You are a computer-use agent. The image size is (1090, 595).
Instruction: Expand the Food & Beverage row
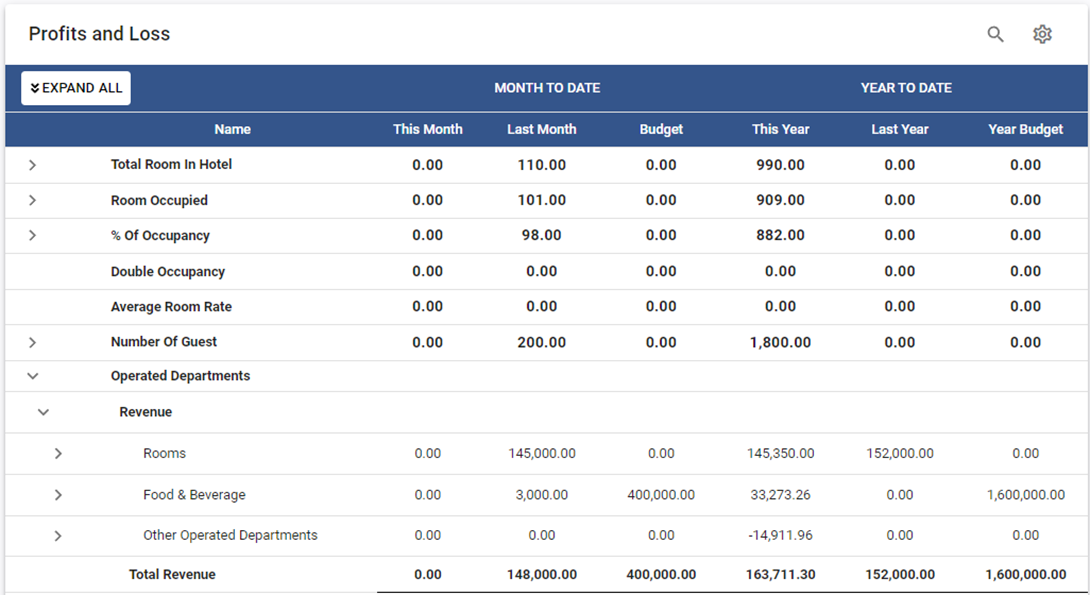click(x=58, y=495)
